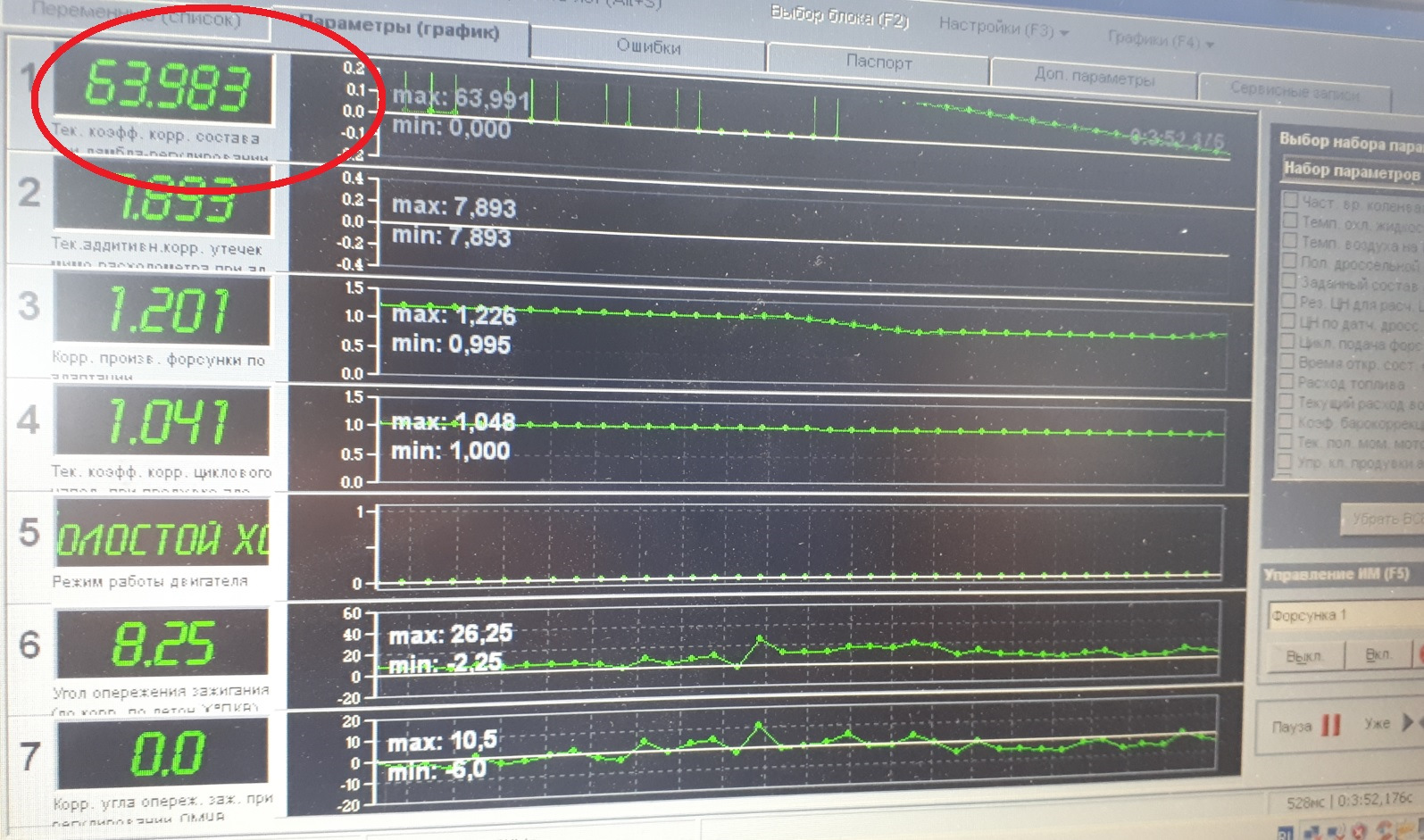Viewport: 1424px width, 840px height.
Task: Select the Заданный состав checkbox
Action: pyautogui.click(x=1288, y=280)
